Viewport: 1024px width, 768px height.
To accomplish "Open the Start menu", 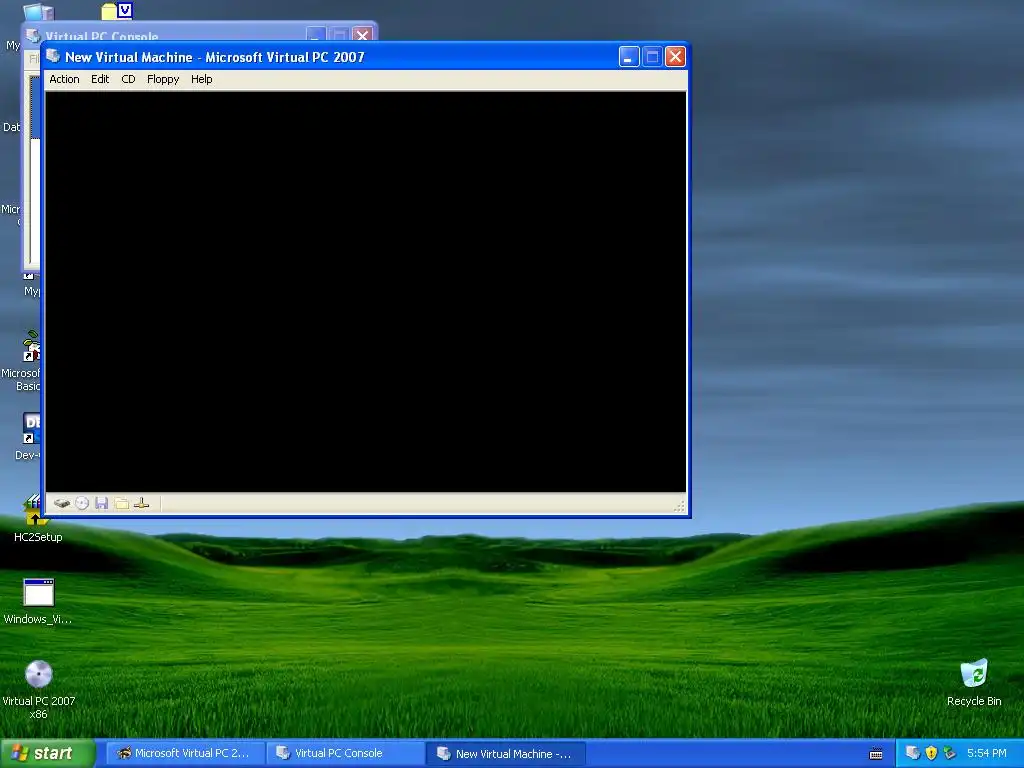I will [48, 754].
